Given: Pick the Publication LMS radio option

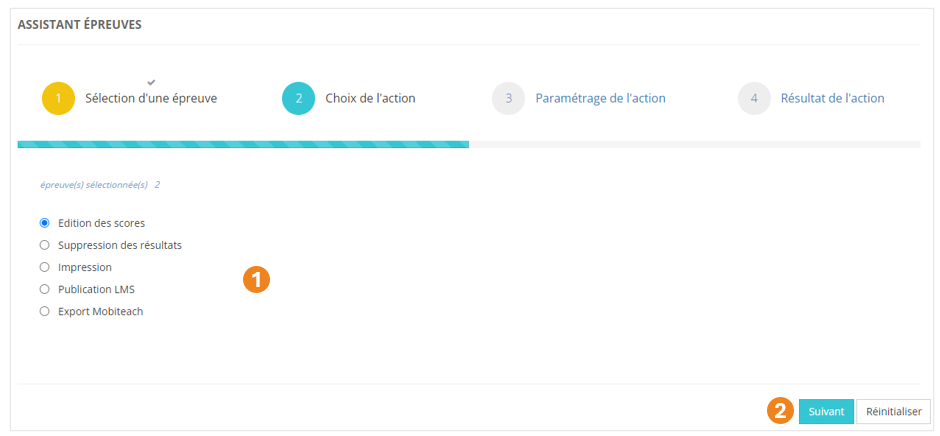Looking at the screenshot, I should point(44,289).
